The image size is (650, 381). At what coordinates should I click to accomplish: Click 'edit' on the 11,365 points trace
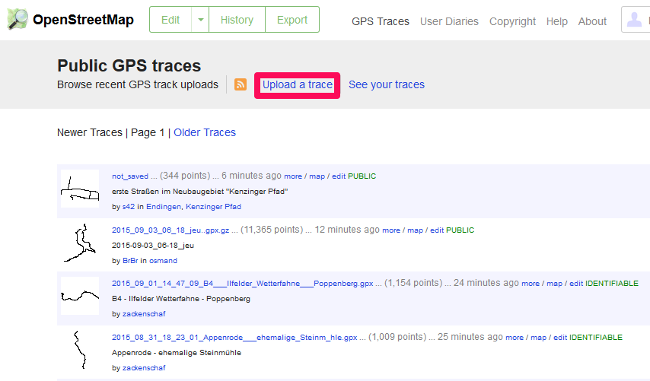pos(437,230)
